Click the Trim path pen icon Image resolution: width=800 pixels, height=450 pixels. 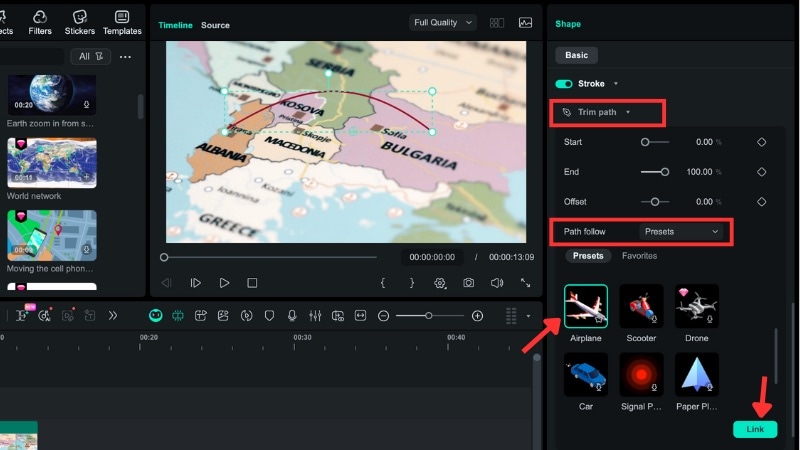pyautogui.click(x=566, y=112)
